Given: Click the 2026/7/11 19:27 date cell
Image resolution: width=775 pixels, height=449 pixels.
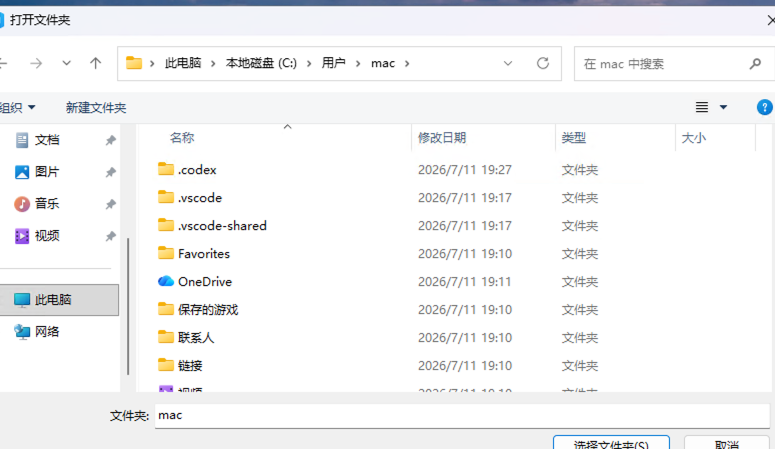Looking at the screenshot, I should [x=465, y=170].
